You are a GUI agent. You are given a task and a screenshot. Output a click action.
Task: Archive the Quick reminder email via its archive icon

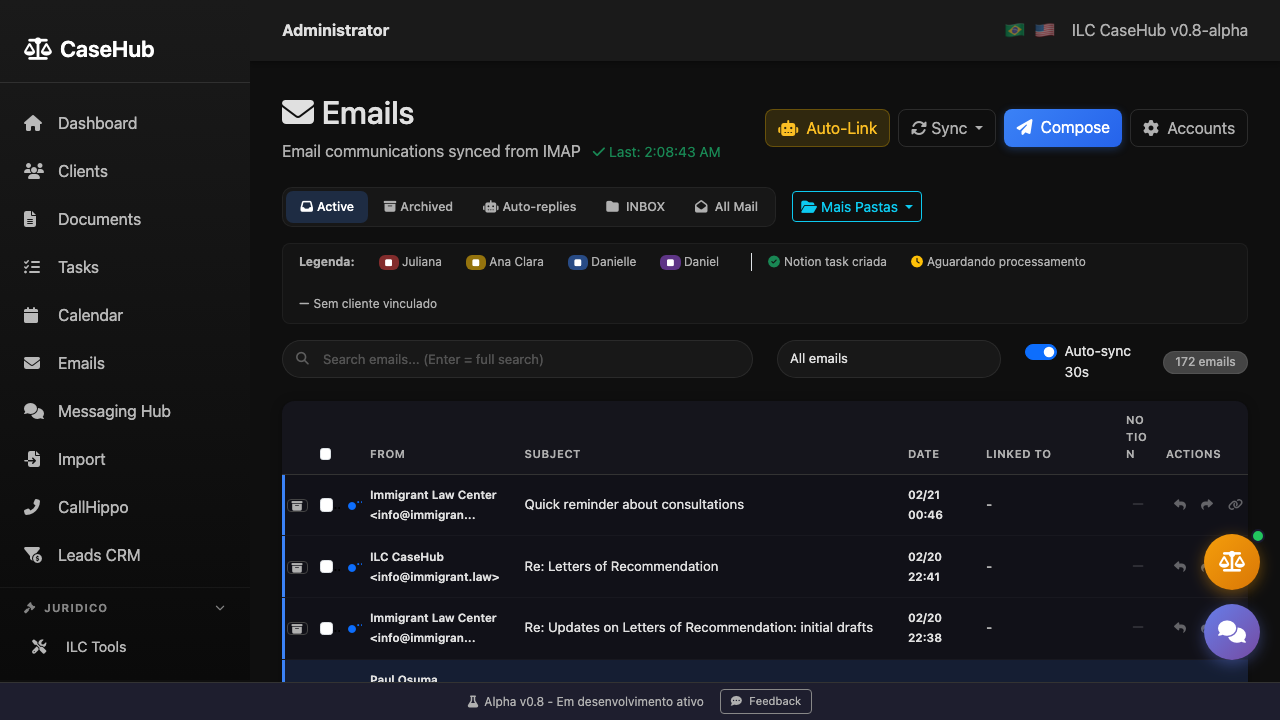pos(297,505)
